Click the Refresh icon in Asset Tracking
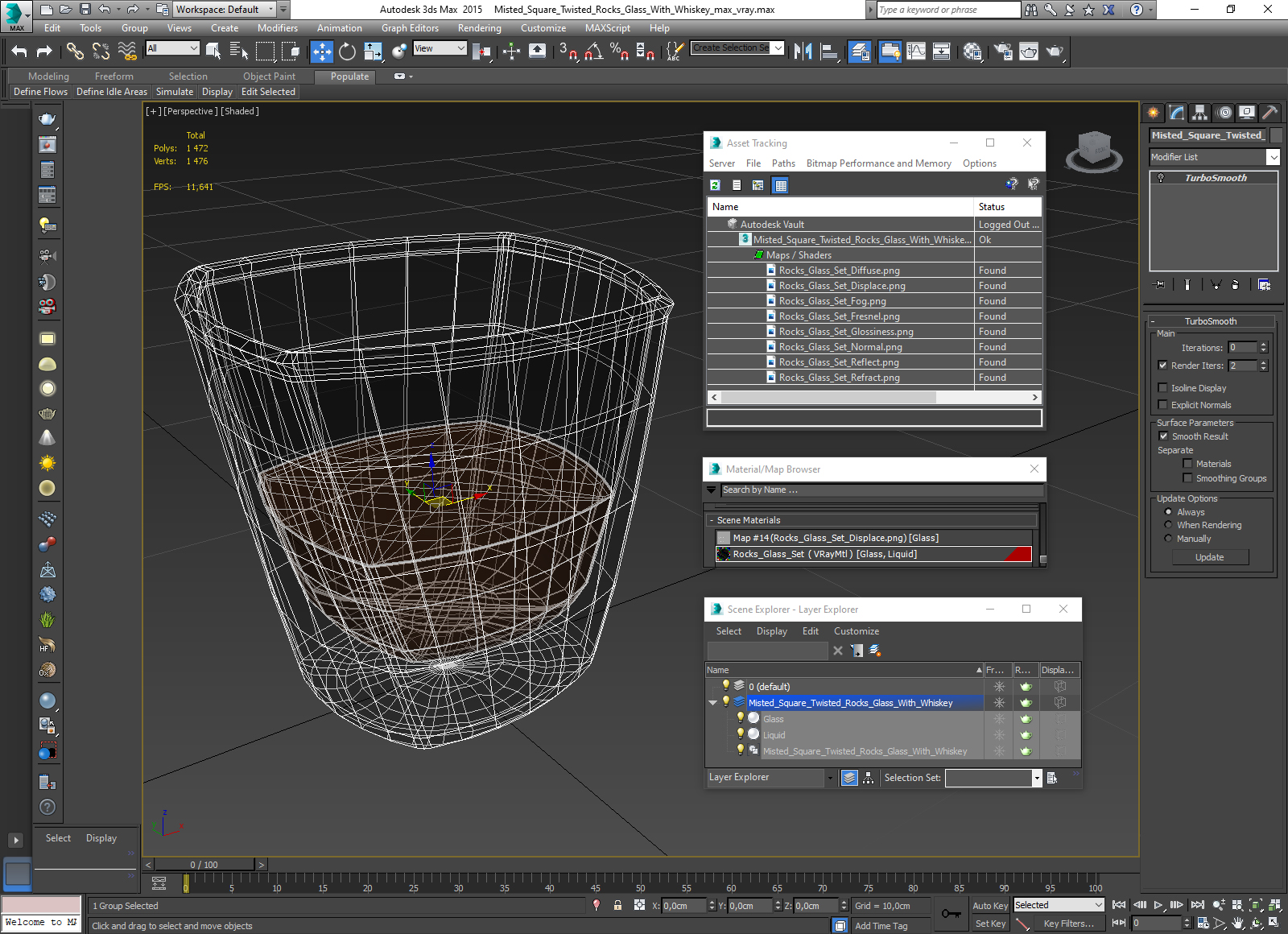 [715, 185]
